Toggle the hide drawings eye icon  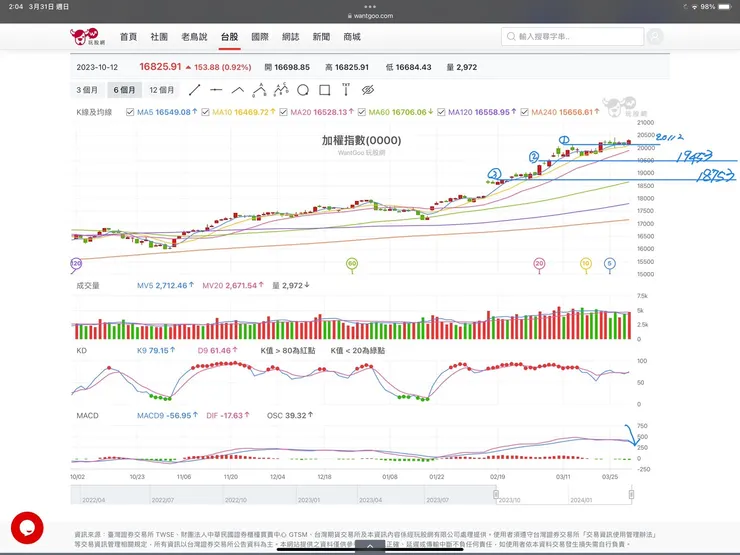(x=368, y=90)
